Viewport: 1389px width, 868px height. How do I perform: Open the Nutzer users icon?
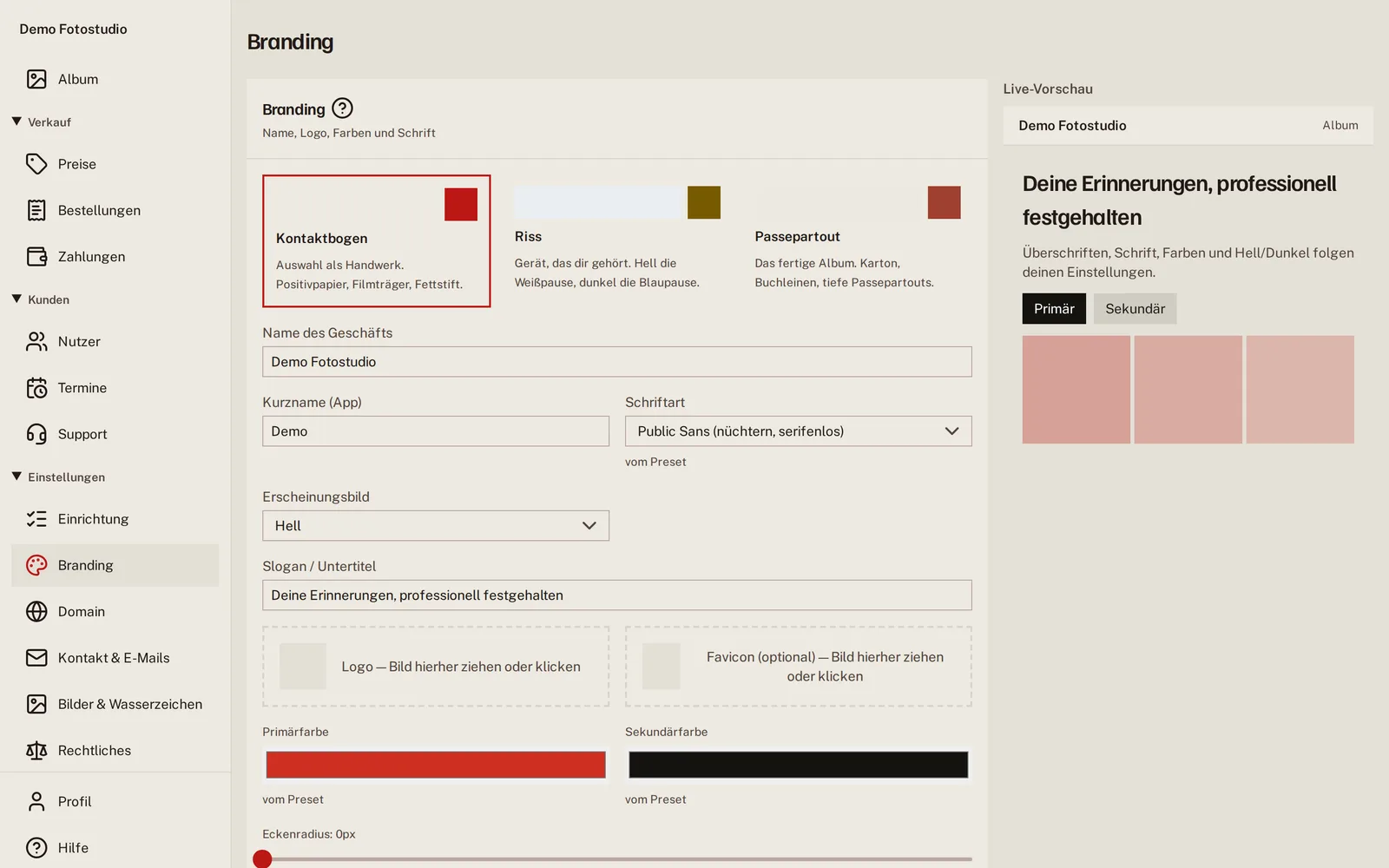(36, 342)
